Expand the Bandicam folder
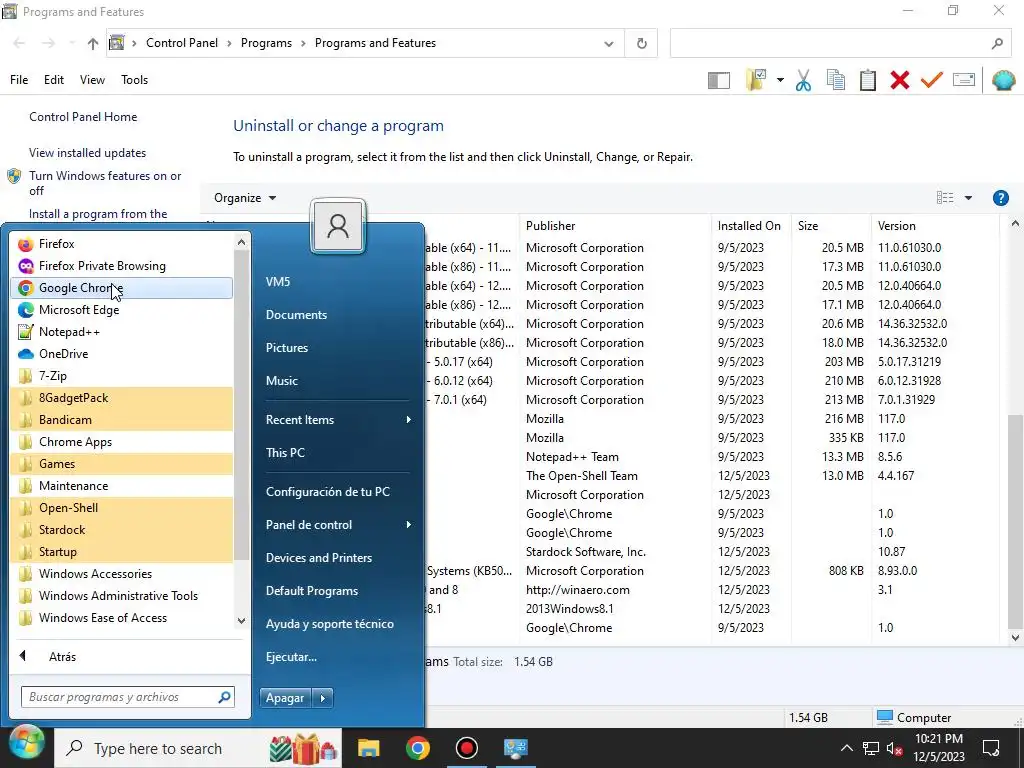The height and width of the screenshot is (768, 1024). coord(121,420)
